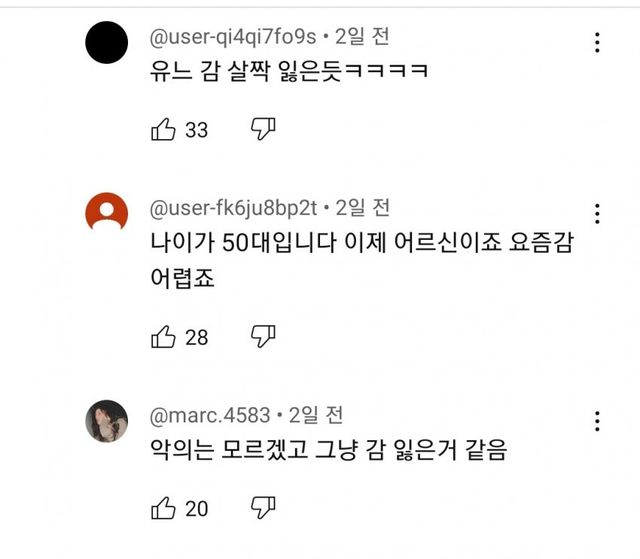Click the comment text starting with 악의는 모르겠고
640x559 pixels.
coord(328,451)
